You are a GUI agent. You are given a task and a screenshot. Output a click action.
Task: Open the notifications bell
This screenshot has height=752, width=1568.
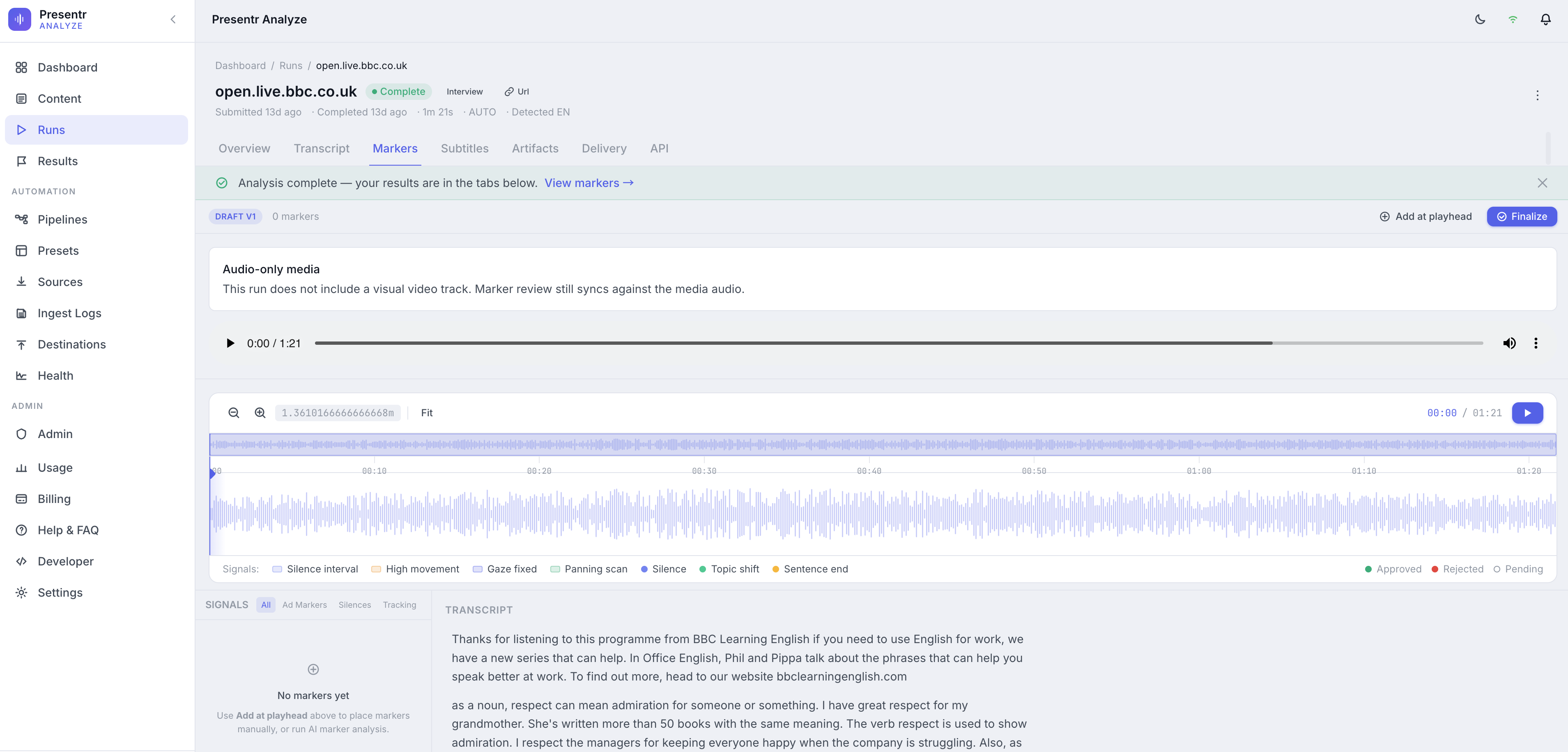[x=1545, y=19]
